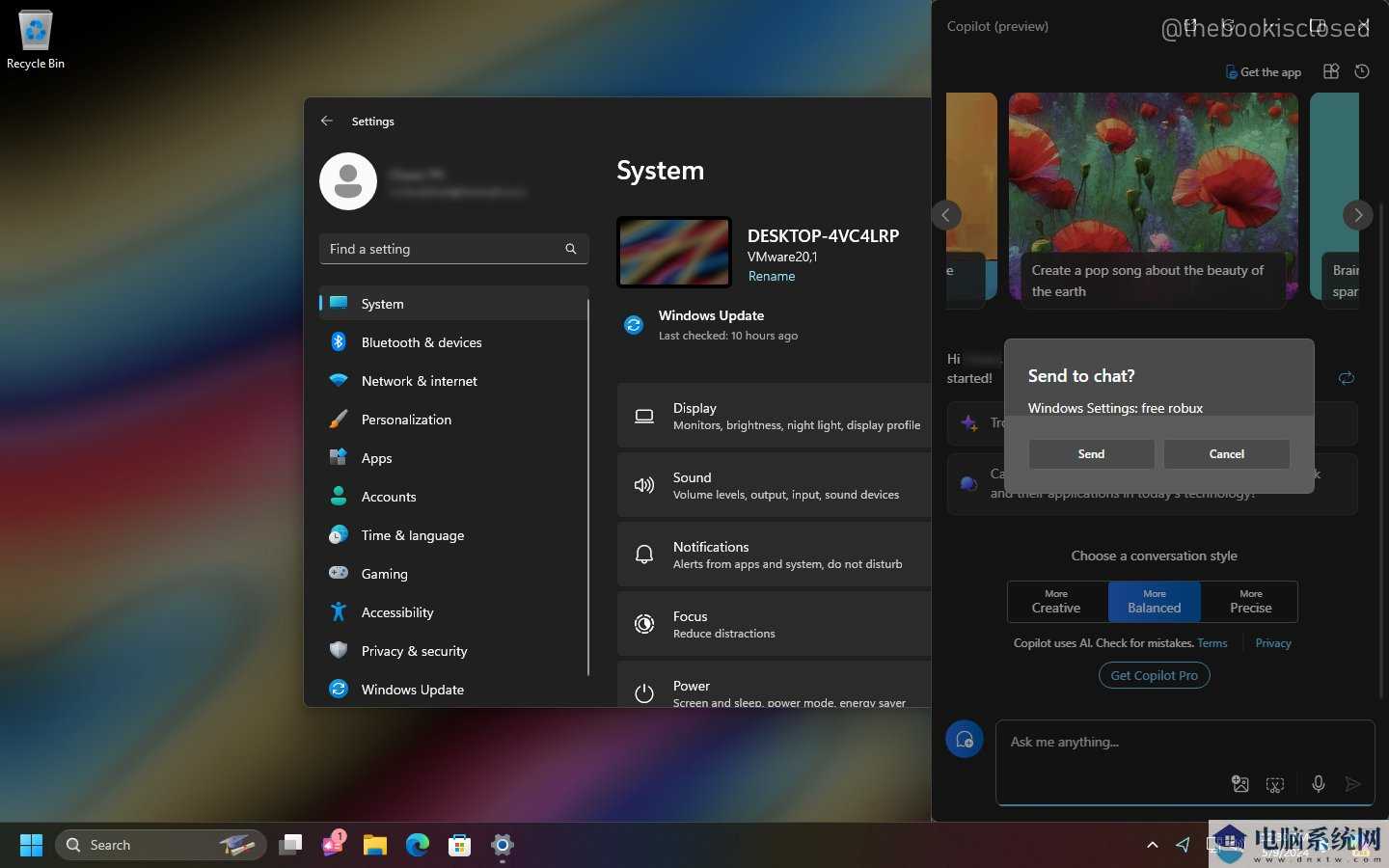Click the microphone icon in Copilot
The width and height of the screenshot is (1389, 868).
[x=1319, y=784]
